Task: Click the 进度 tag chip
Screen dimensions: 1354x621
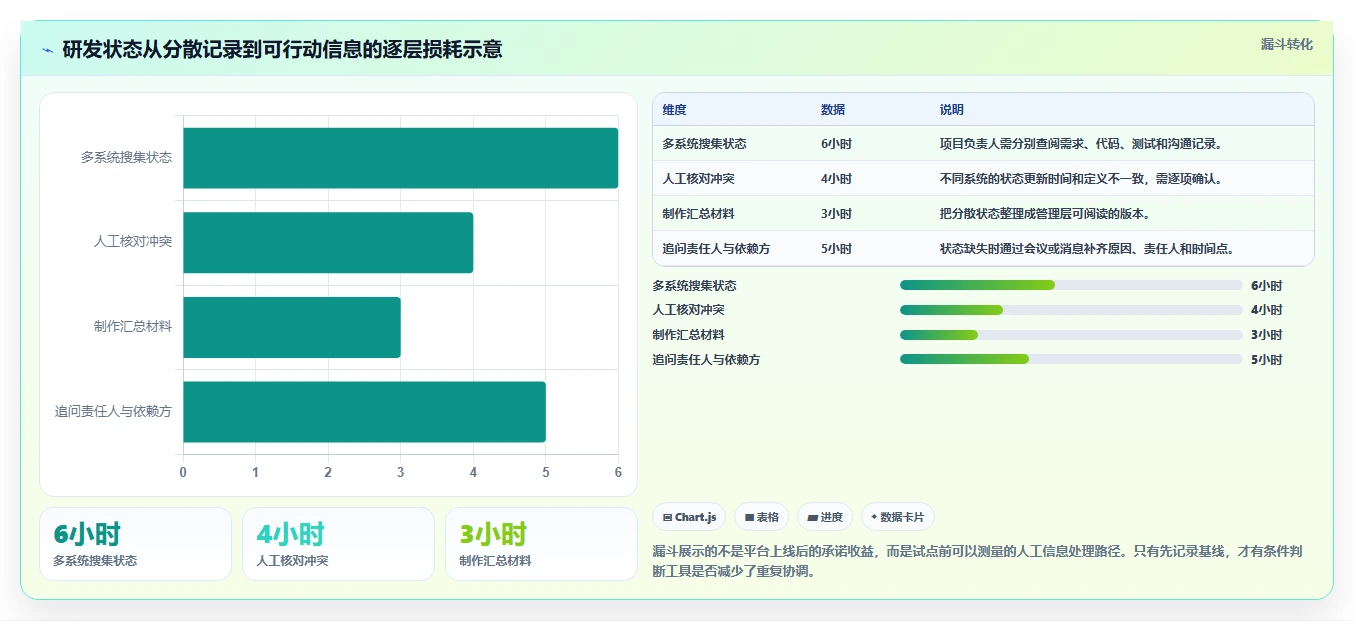Action: click(825, 517)
